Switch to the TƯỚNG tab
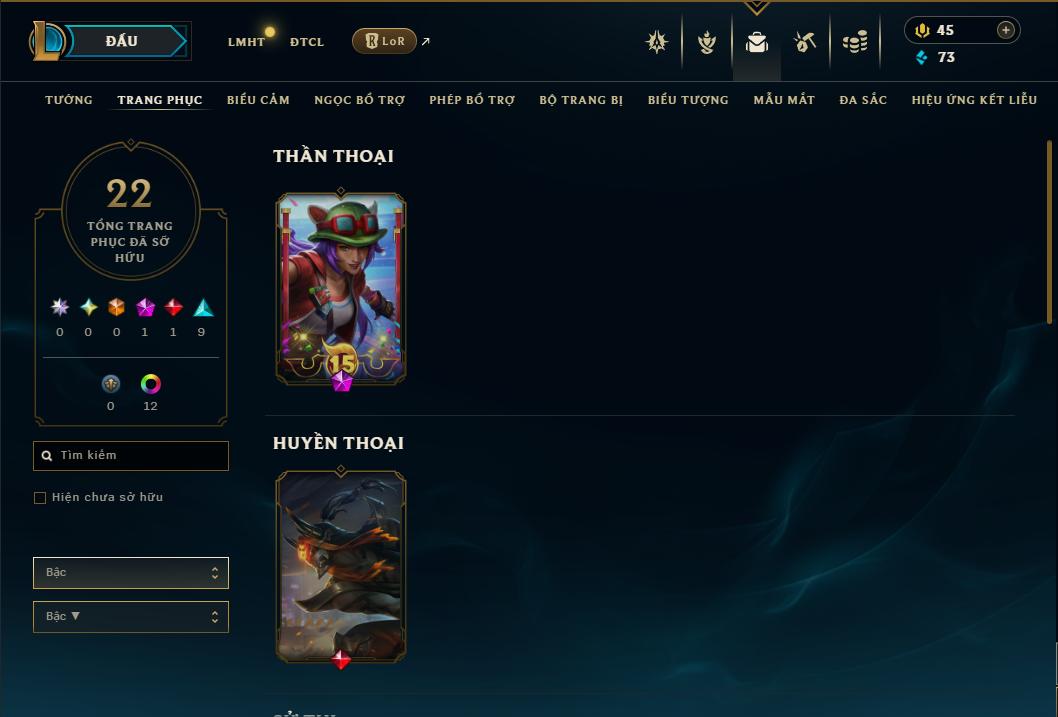Screen dimensions: 1058x717 pyautogui.click(x=69, y=100)
